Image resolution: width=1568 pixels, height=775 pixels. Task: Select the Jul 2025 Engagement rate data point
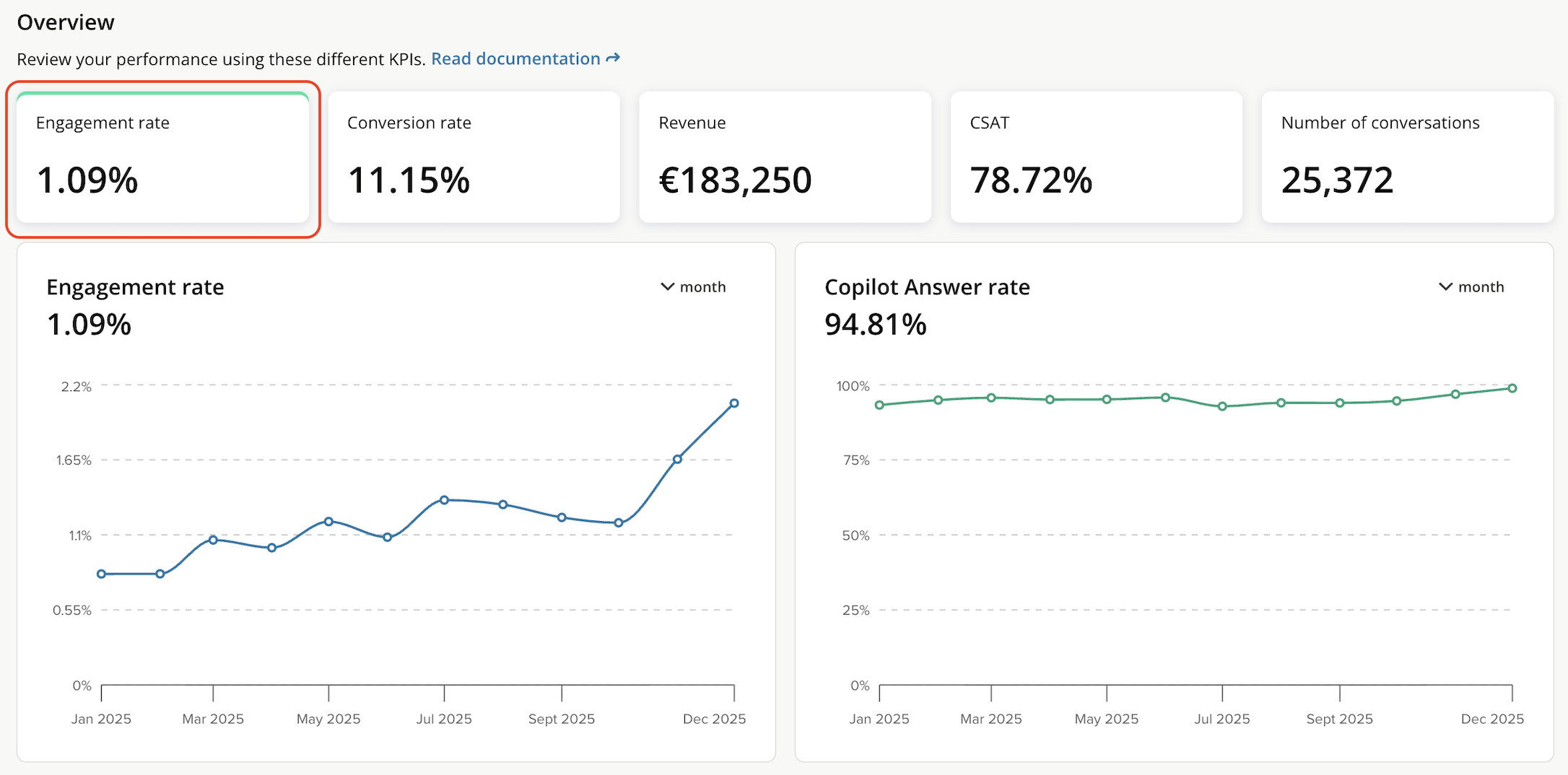[x=444, y=500]
